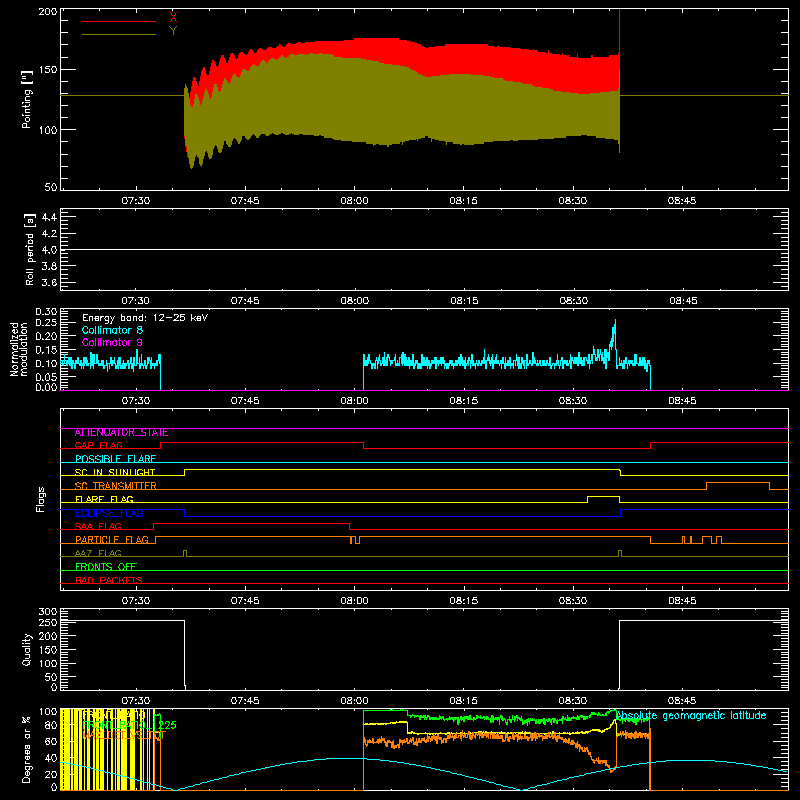800x800 pixels.
Task: Click the 'Pointing ["]' axis title
Action: click(27, 99)
